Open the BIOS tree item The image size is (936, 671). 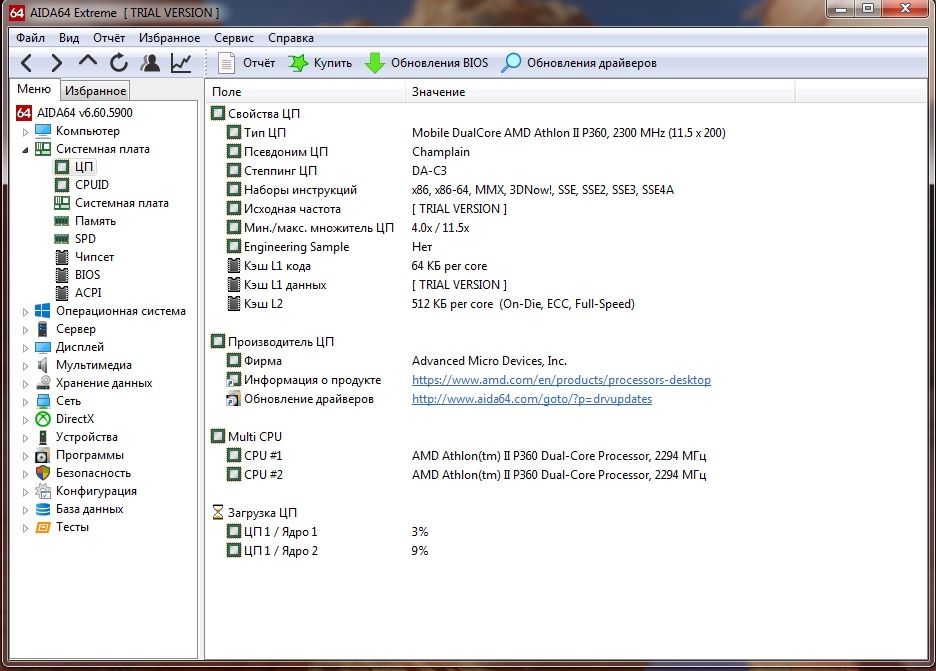tap(77, 275)
